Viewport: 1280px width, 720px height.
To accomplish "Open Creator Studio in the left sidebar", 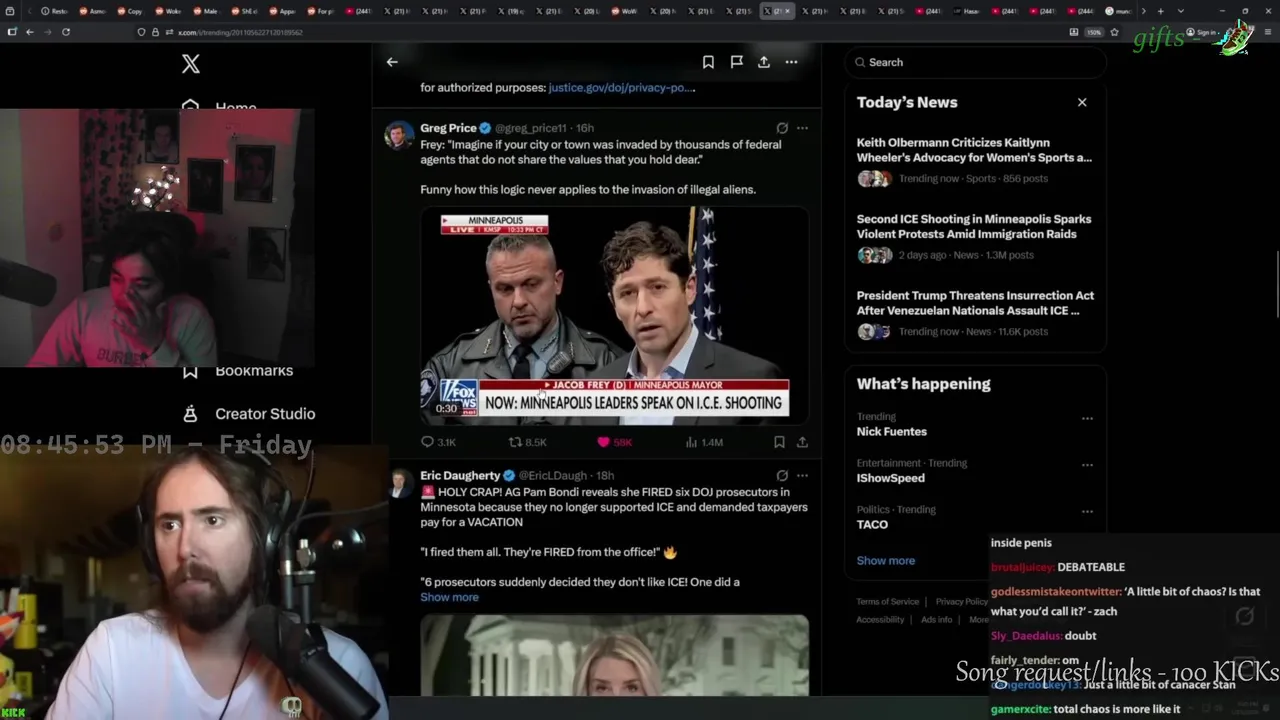I will 249,414.
